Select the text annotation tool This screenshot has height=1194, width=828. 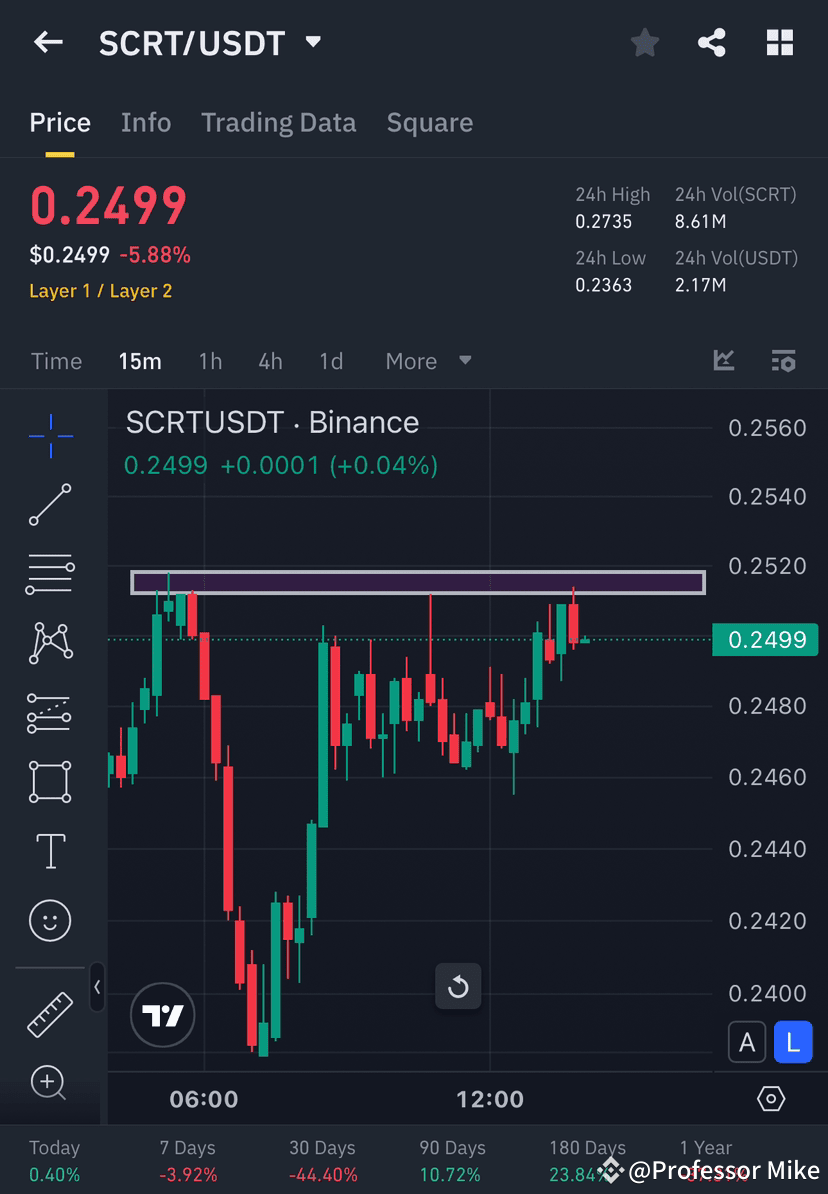coord(50,851)
